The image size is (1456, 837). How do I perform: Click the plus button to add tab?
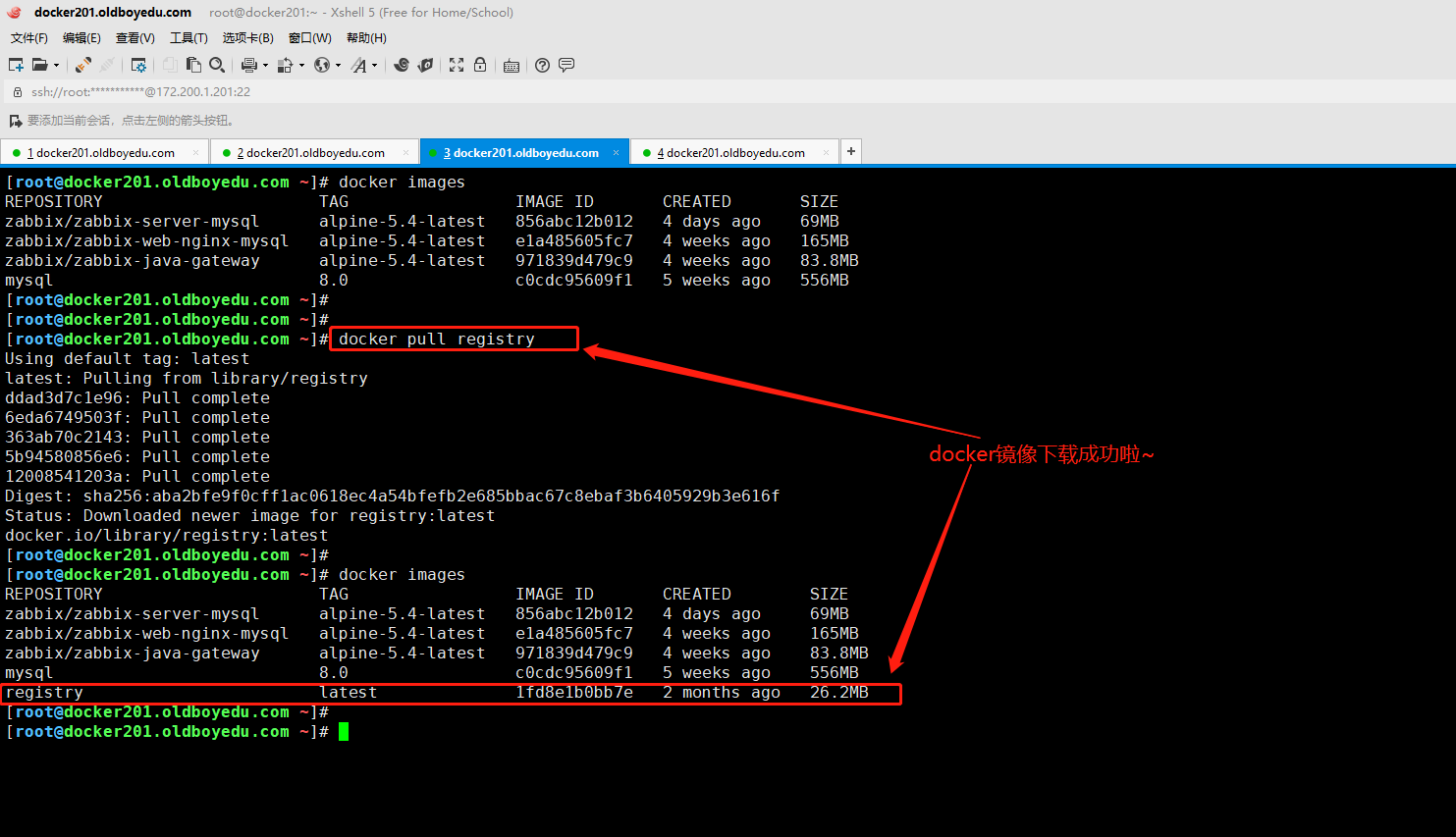[851, 151]
